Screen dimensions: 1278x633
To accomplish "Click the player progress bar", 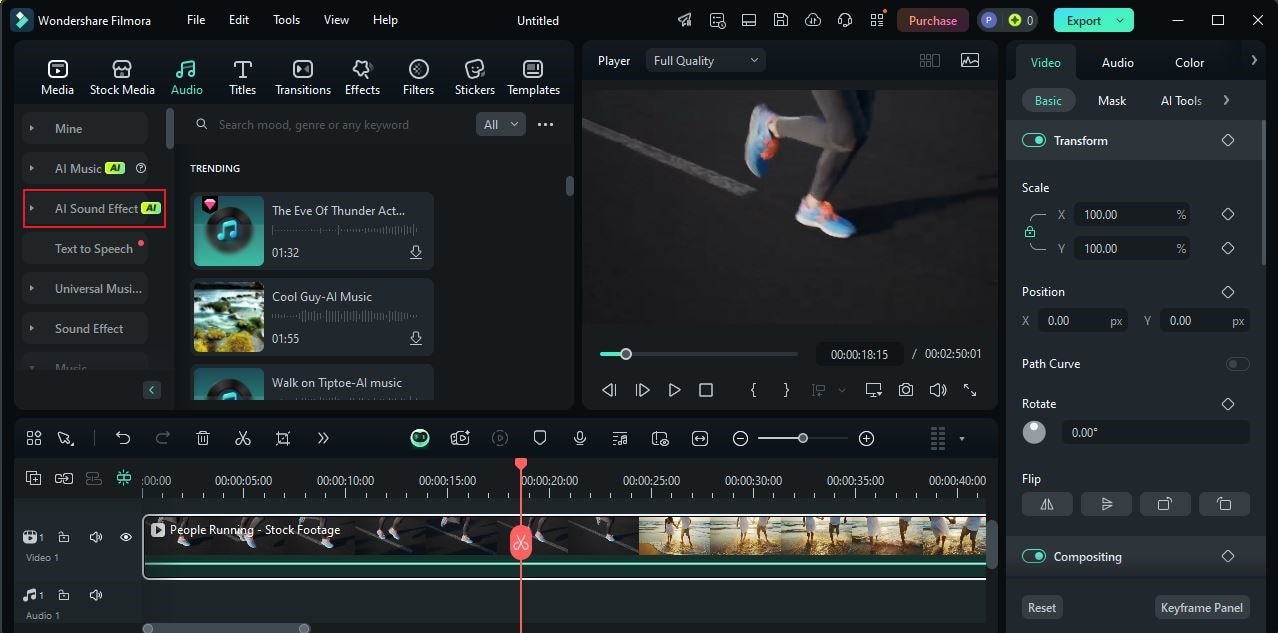I will click(698, 354).
